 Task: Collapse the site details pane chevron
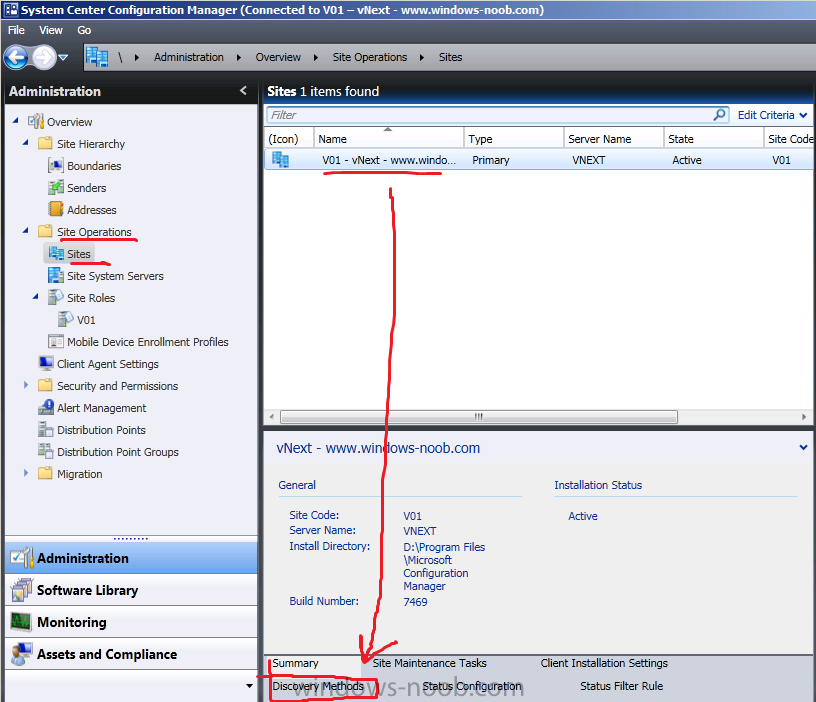(x=803, y=448)
